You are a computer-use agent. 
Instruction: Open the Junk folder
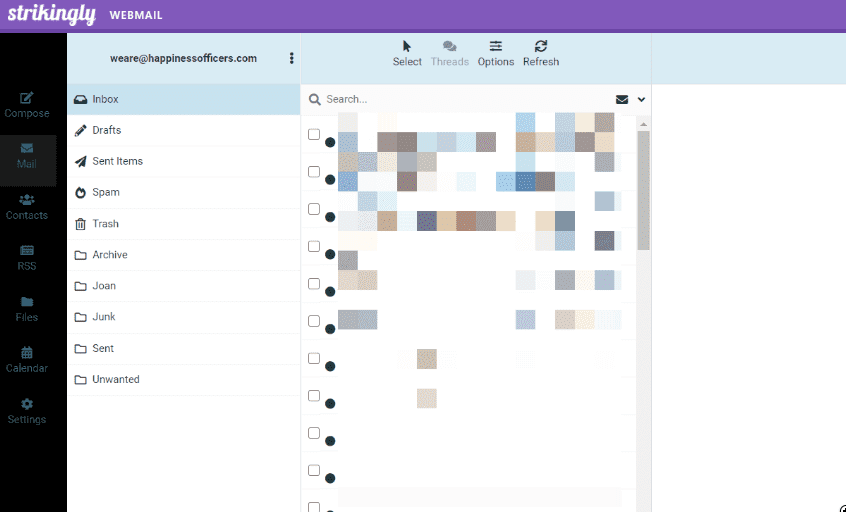[x=184, y=317]
